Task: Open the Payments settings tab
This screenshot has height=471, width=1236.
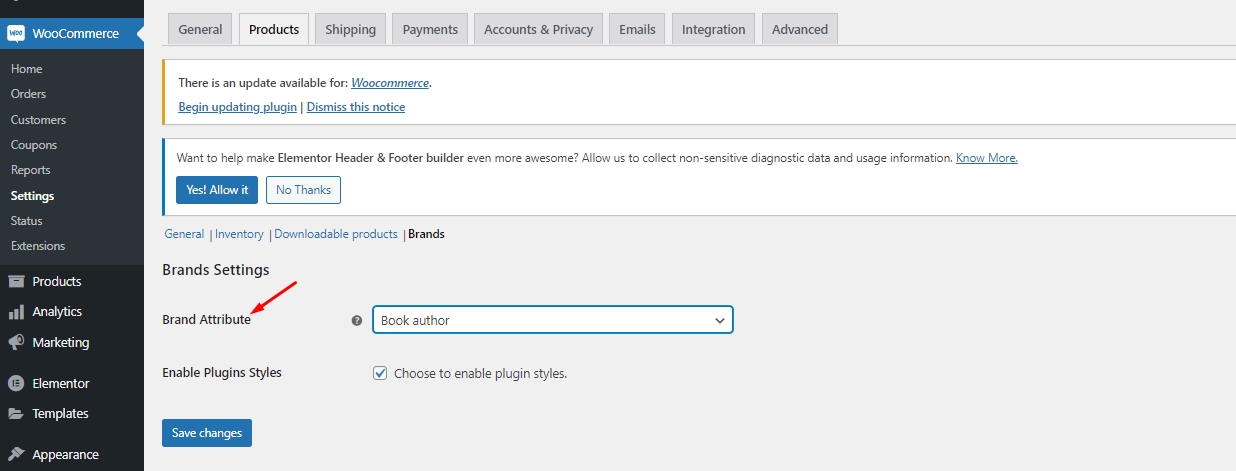Action: pos(430,30)
